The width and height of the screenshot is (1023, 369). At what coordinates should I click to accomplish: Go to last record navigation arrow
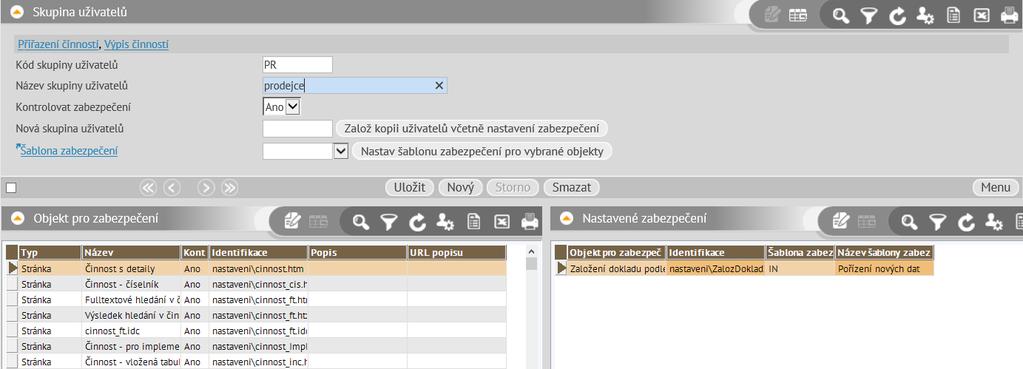[x=229, y=188]
